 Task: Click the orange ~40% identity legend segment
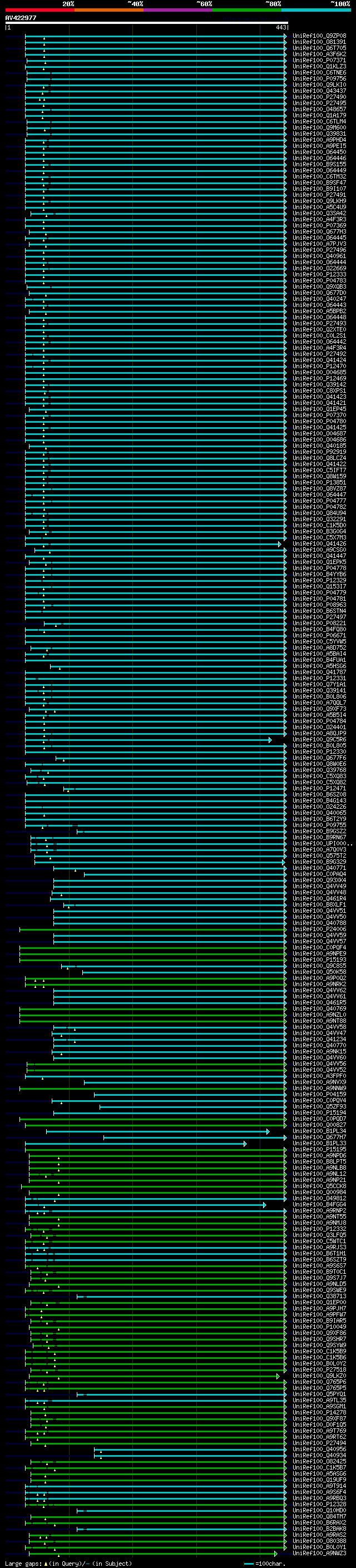point(109,10)
